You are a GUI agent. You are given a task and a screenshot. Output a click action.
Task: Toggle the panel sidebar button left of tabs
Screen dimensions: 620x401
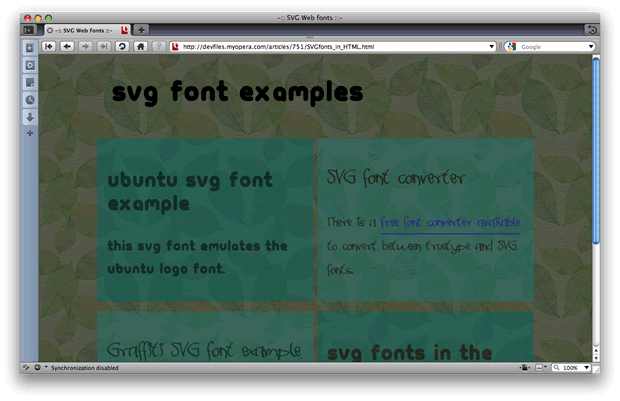29,30
